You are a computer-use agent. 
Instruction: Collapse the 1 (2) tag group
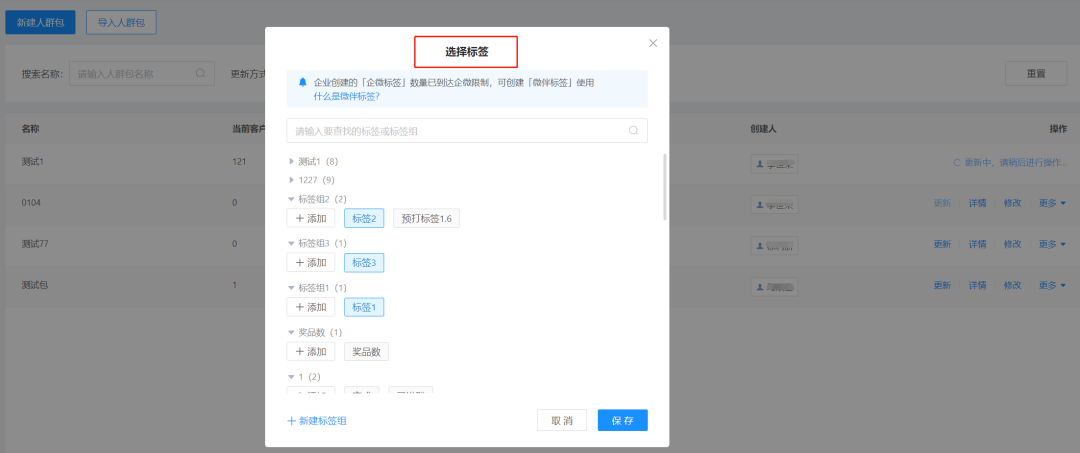pos(291,377)
